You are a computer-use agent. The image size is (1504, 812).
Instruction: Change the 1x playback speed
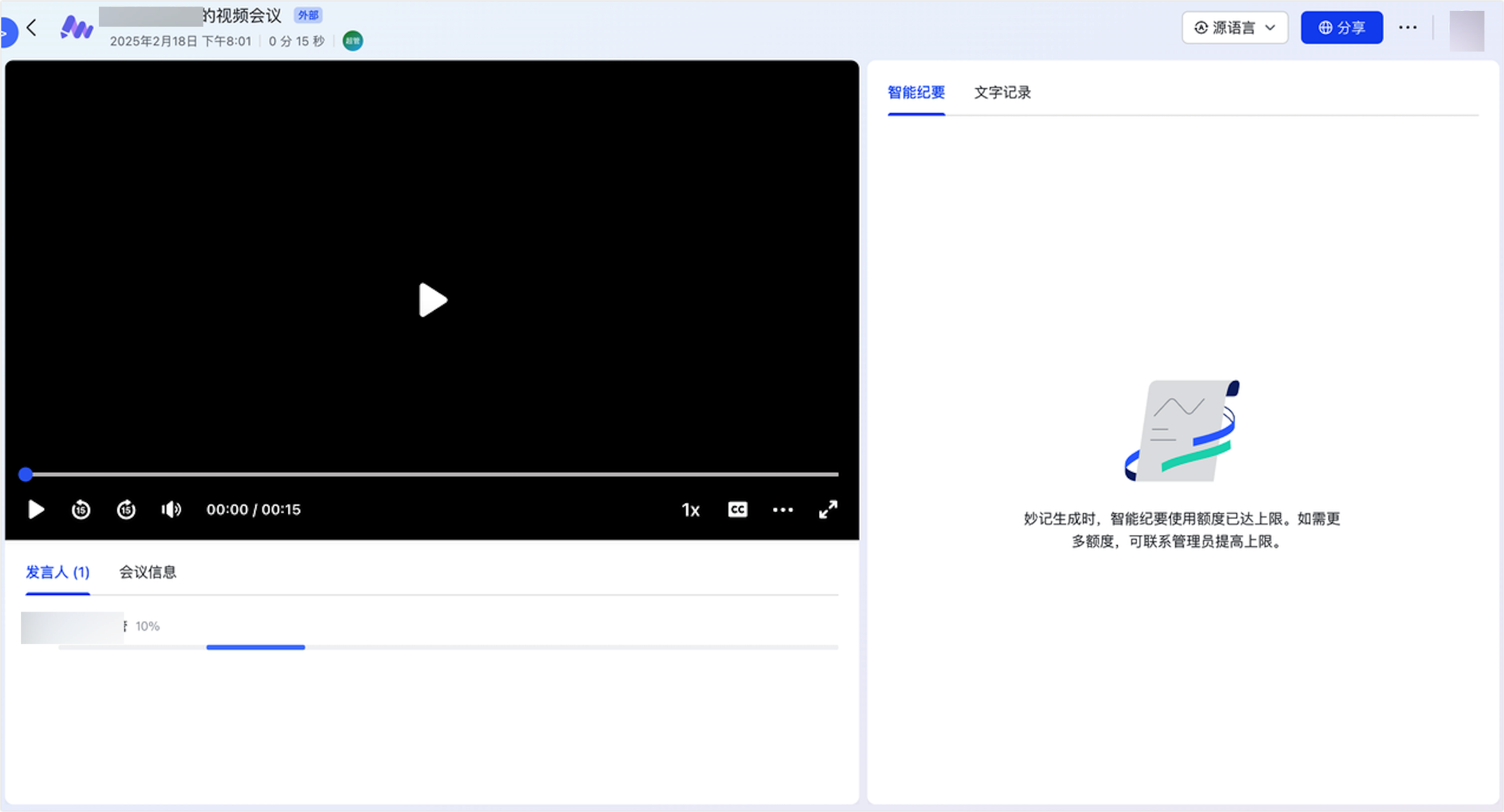[x=691, y=509]
